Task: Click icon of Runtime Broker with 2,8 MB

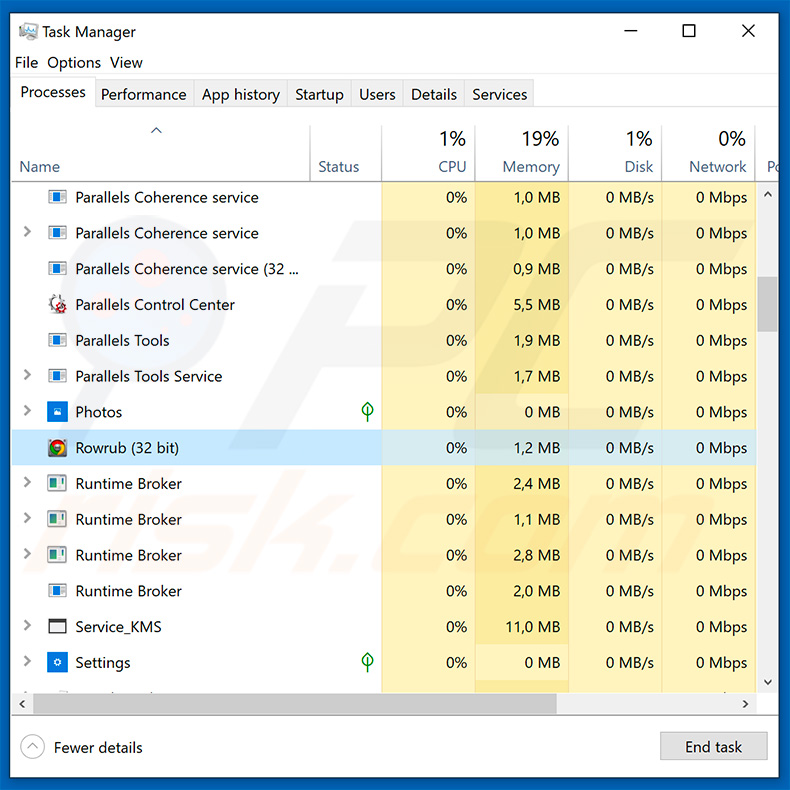Action: (x=57, y=555)
